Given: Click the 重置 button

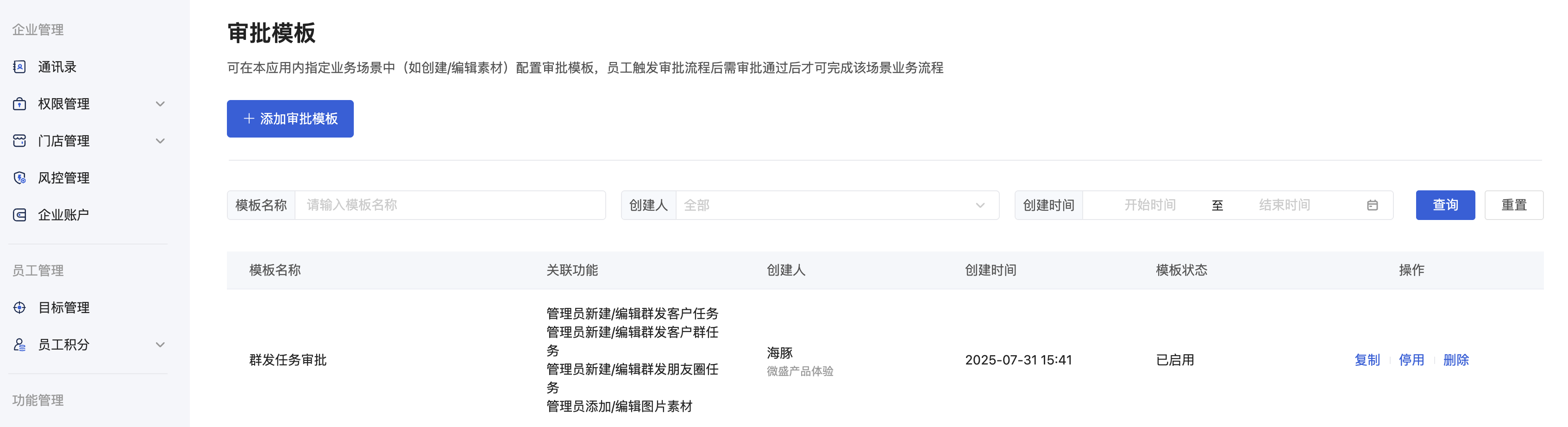Looking at the screenshot, I should (1514, 205).
